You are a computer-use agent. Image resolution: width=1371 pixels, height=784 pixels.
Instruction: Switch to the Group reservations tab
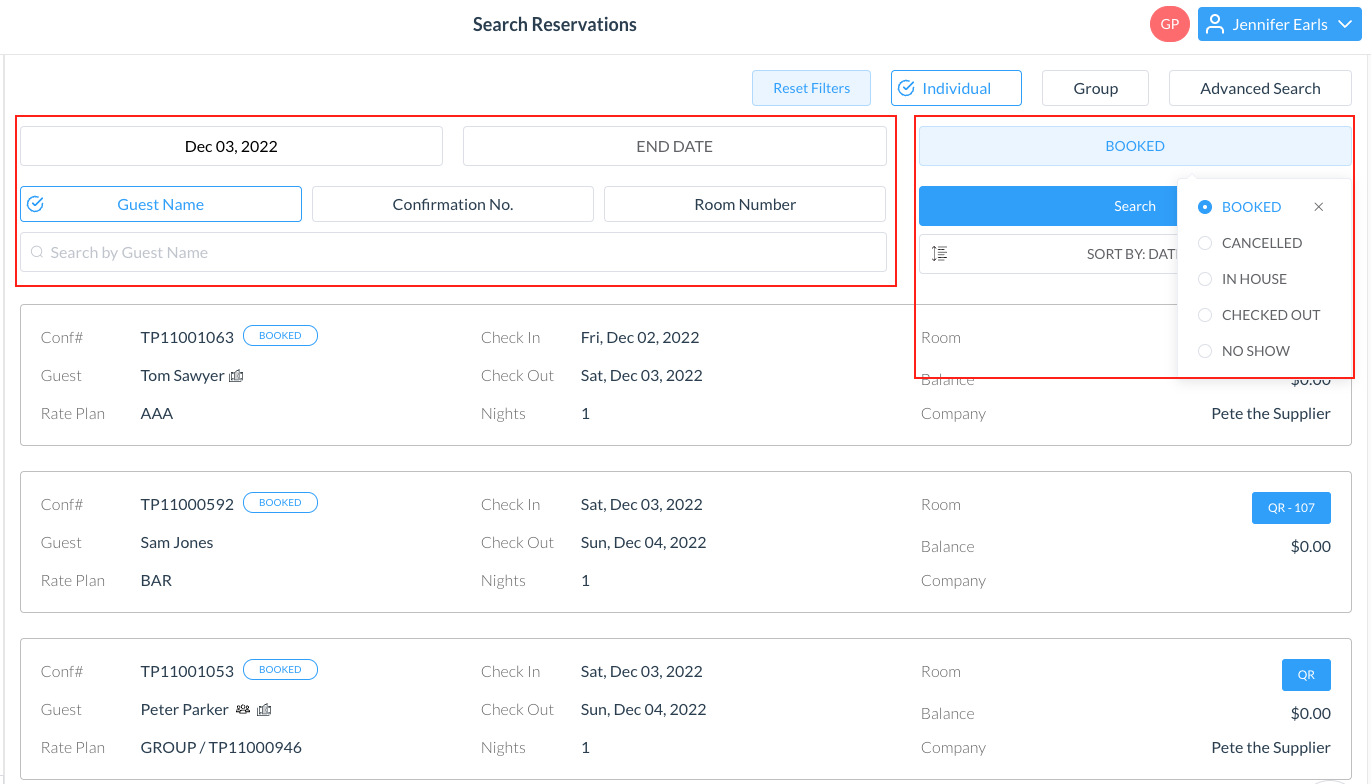click(x=1095, y=88)
